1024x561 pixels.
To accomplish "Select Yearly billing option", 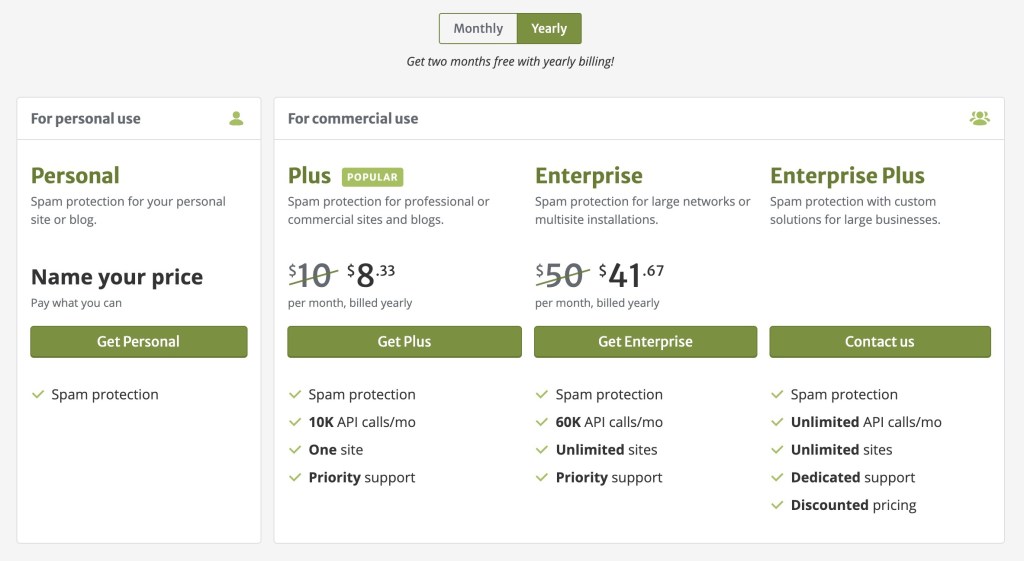I will (x=549, y=28).
